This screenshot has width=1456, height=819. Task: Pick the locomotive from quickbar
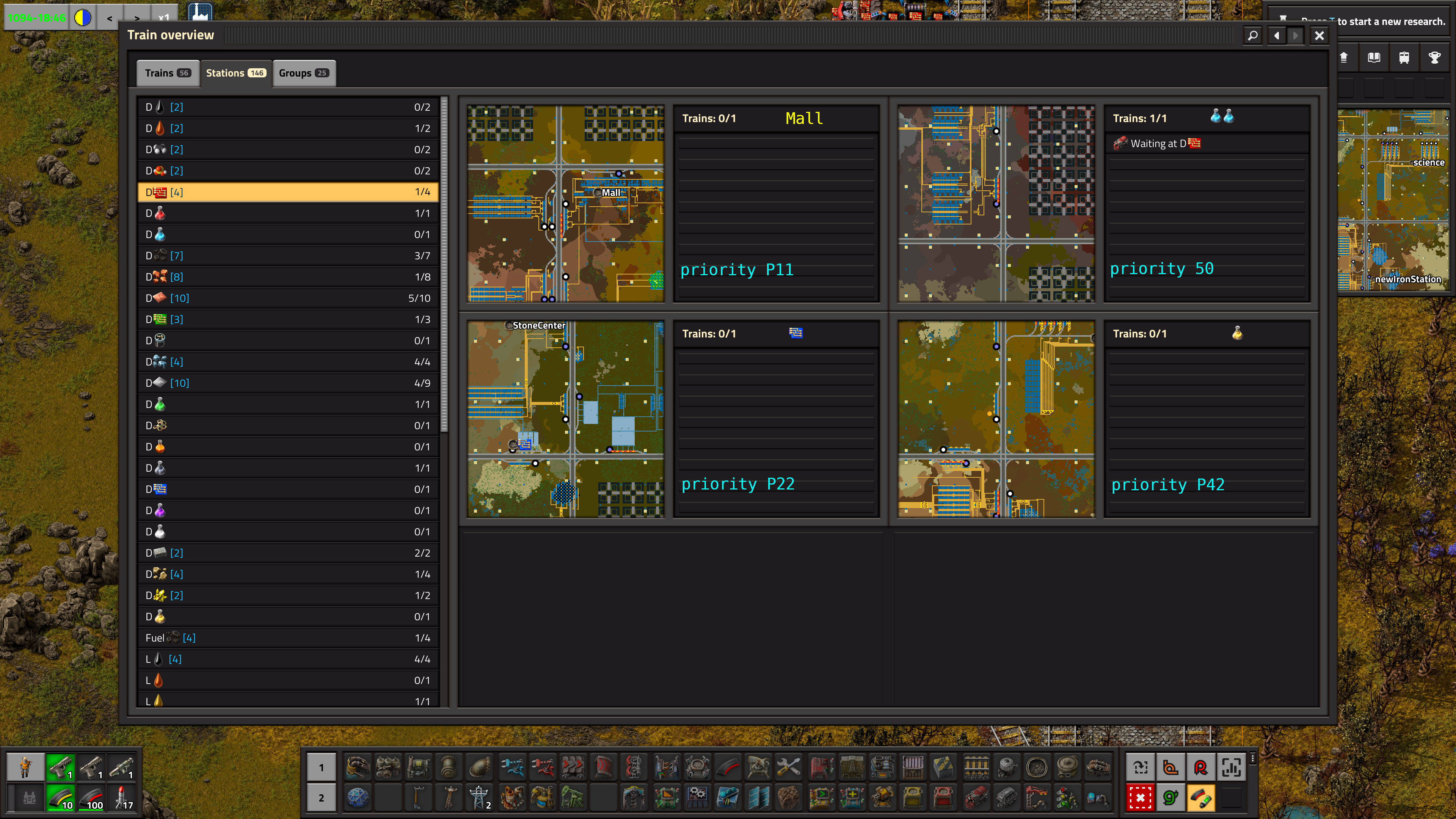pos(976,797)
